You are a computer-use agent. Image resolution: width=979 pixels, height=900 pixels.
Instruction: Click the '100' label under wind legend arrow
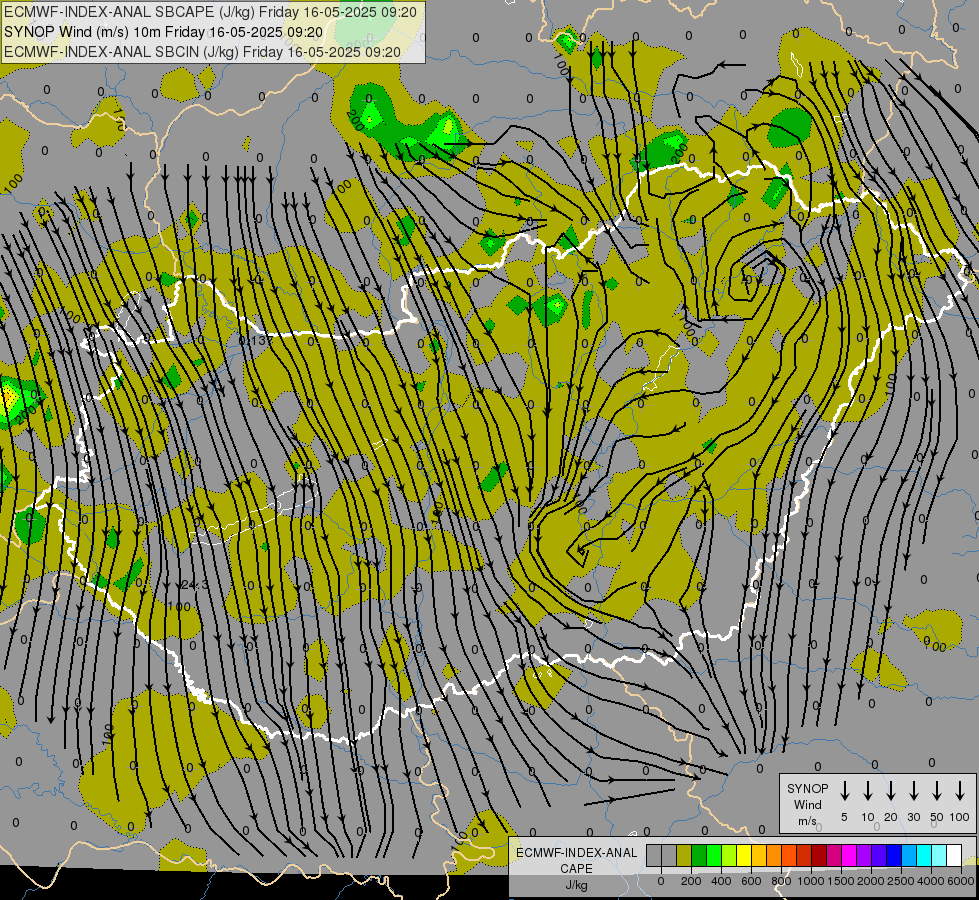click(x=960, y=817)
